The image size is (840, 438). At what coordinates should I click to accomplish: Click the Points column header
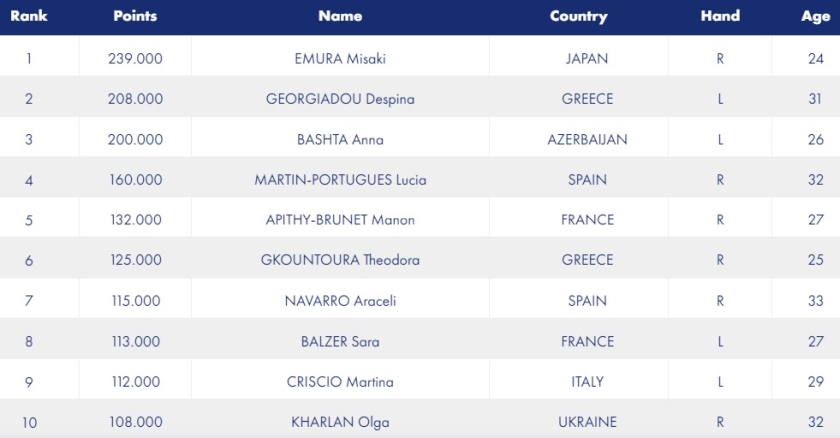click(135, 16)
